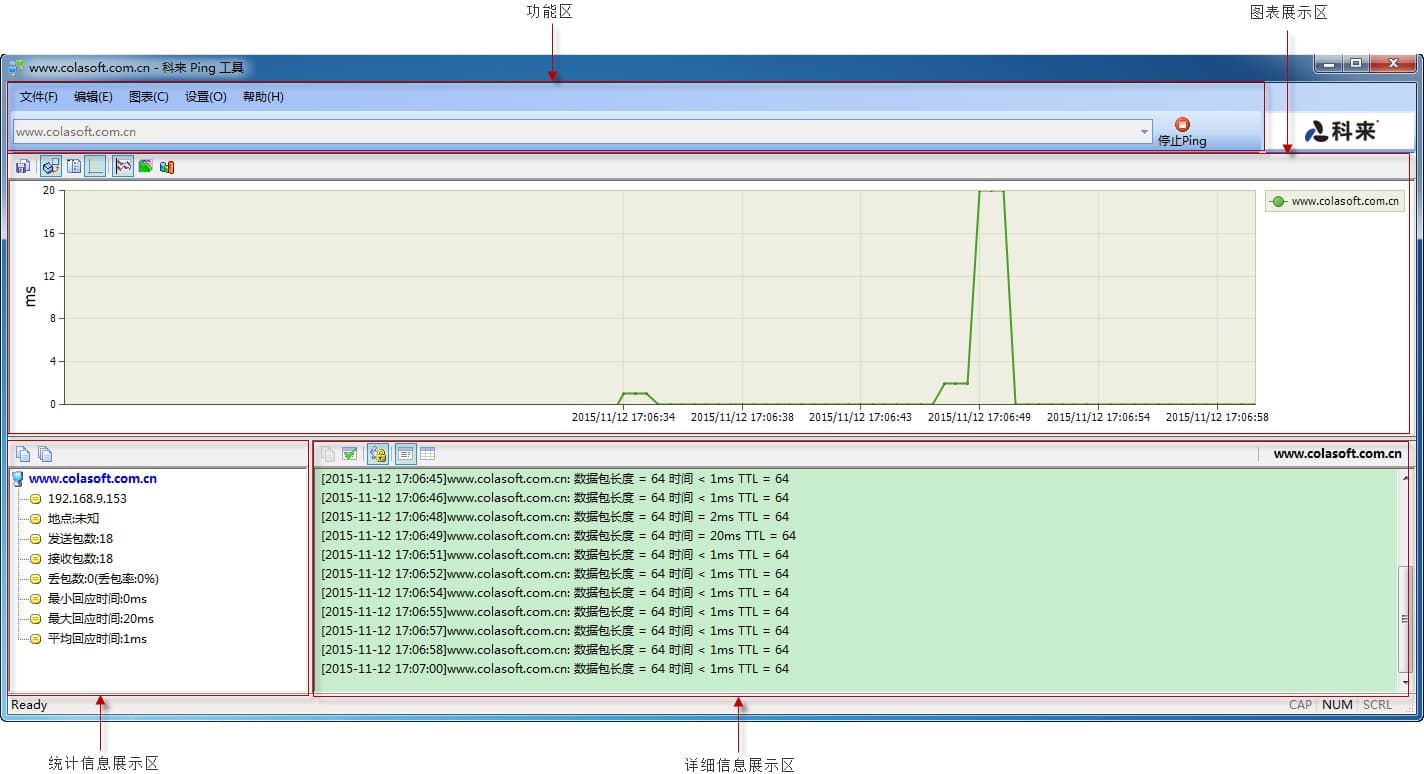Open the 图表(C) menu
This screenshot has width=1424, height=774.
point(148,97)
